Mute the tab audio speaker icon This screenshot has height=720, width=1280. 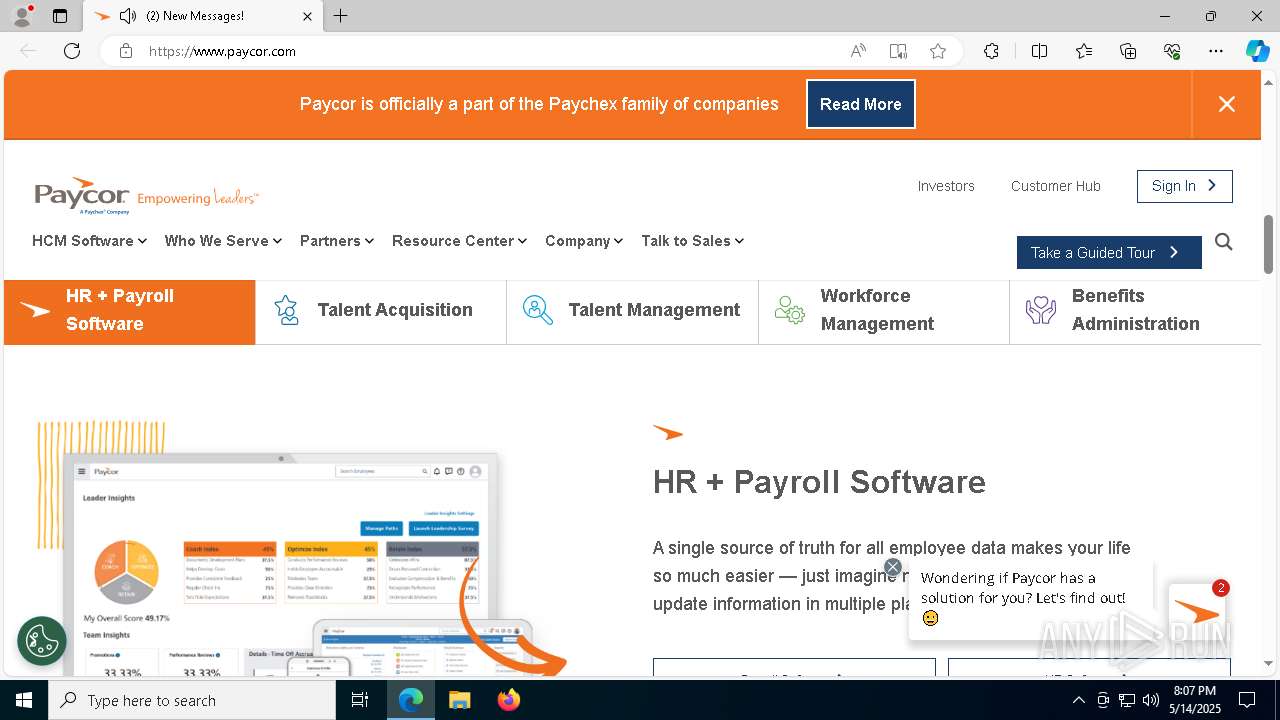[127, 16]
